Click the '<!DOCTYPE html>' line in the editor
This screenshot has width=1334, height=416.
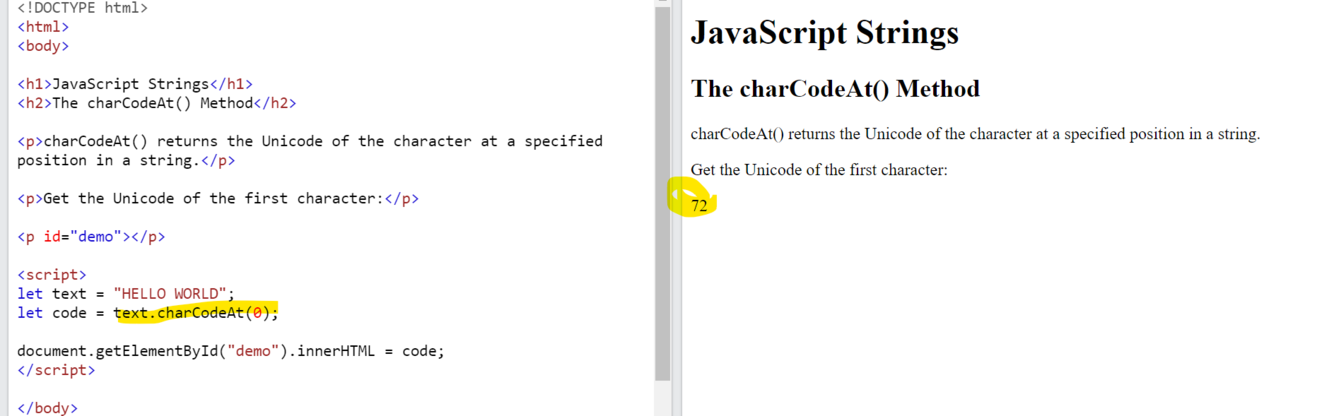[82, 8]
